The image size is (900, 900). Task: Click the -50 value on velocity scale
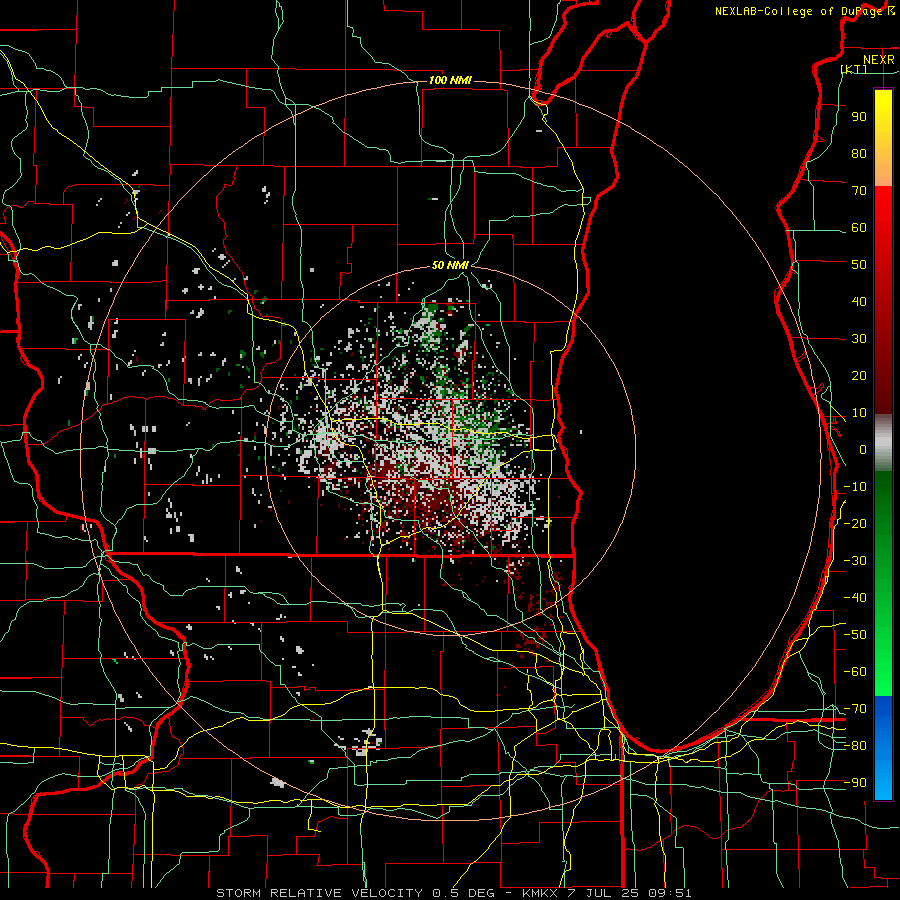[x=855, y=635]
